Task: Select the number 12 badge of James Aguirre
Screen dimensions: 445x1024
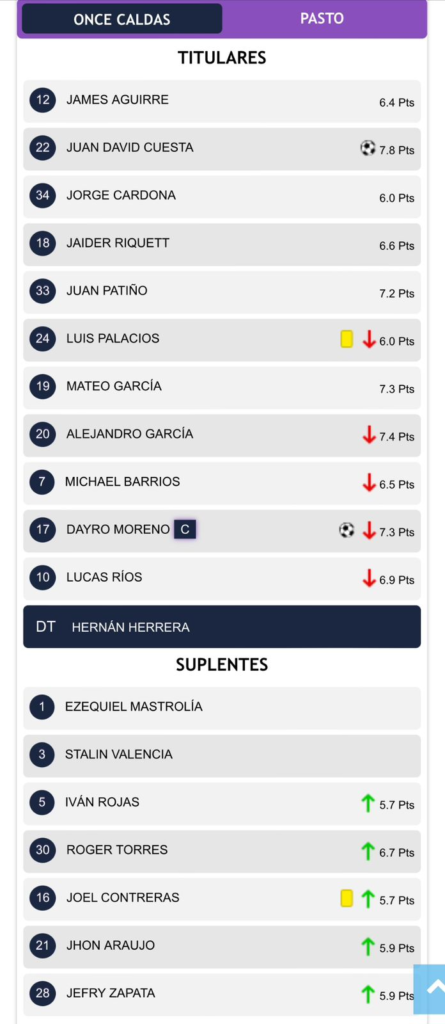Action: 42,101
